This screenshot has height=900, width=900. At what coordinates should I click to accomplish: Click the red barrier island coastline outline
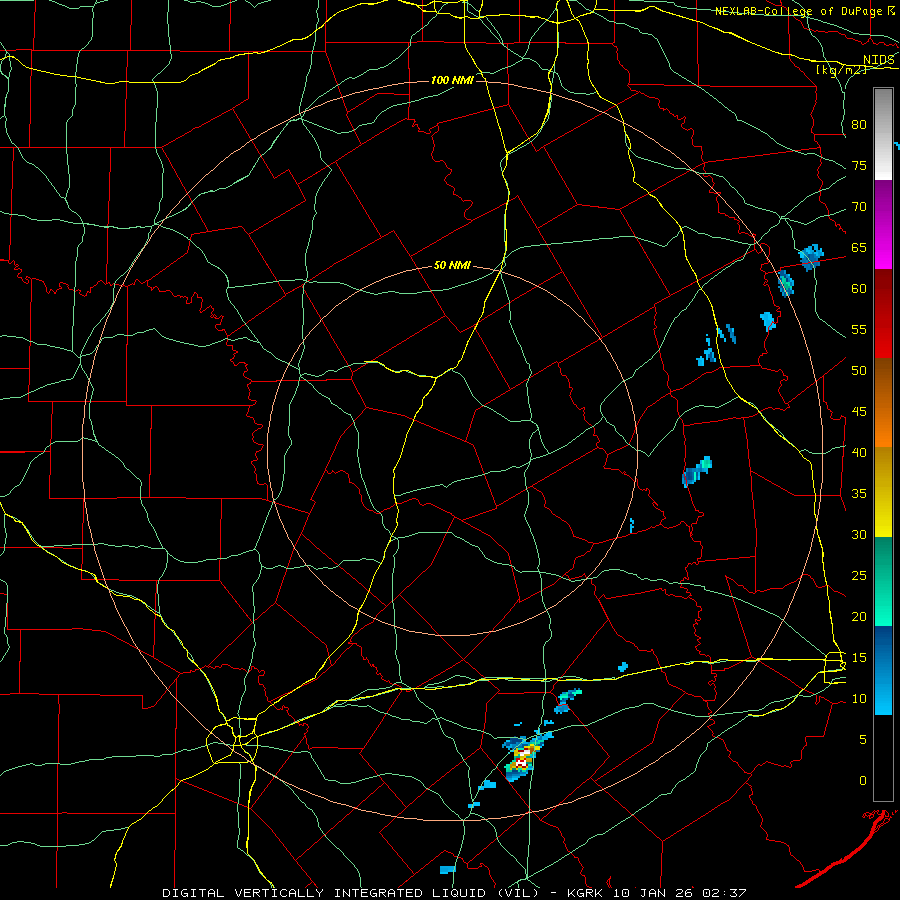click(x=846, y=848)
